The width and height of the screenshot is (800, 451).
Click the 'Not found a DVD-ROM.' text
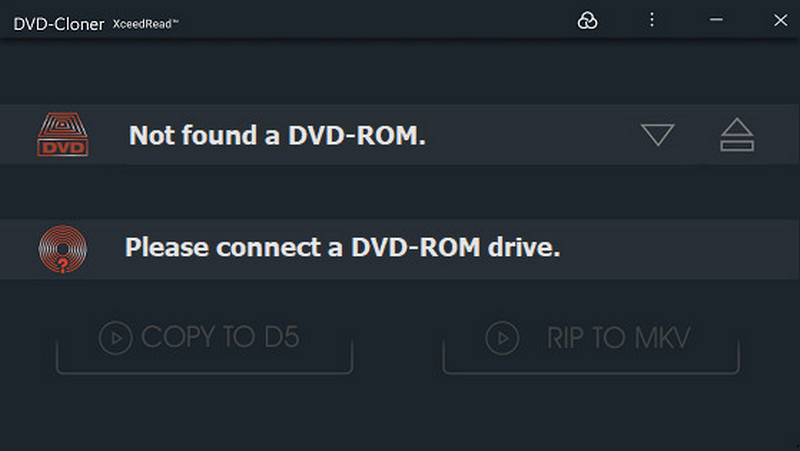277,135
